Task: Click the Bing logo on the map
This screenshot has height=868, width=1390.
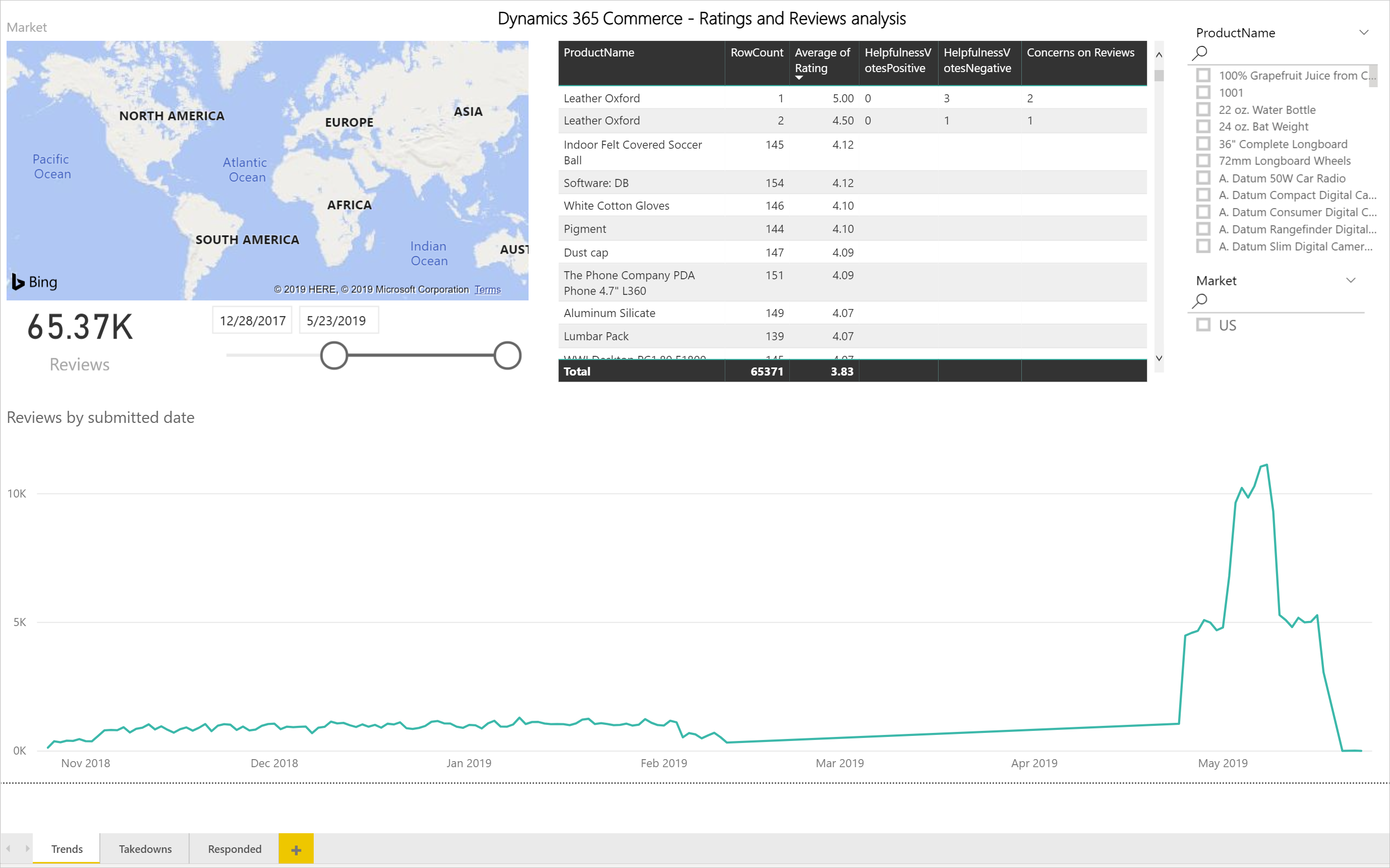Action: pos(34,282)
